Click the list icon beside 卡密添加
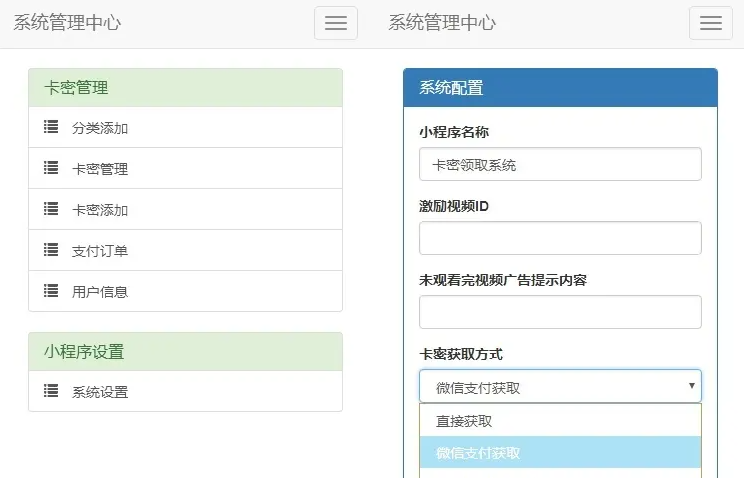This screenshot has width=744, height=478. tap(51, 209)
